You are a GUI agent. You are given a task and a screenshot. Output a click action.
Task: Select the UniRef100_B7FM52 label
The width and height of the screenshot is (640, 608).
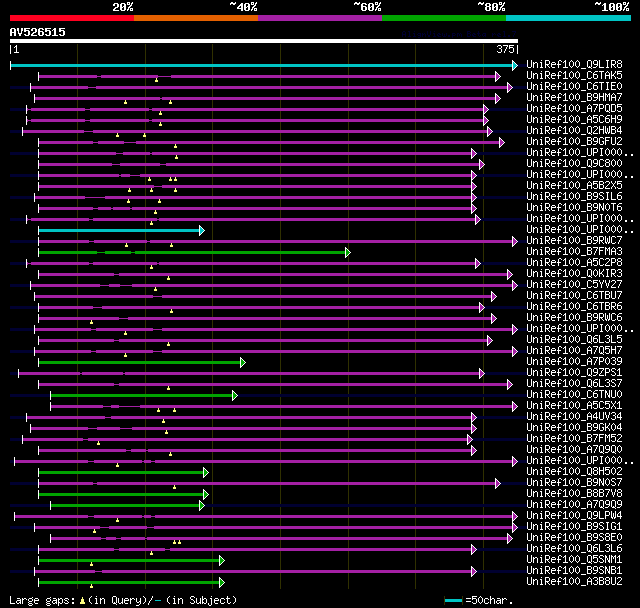tap(574, 439)
